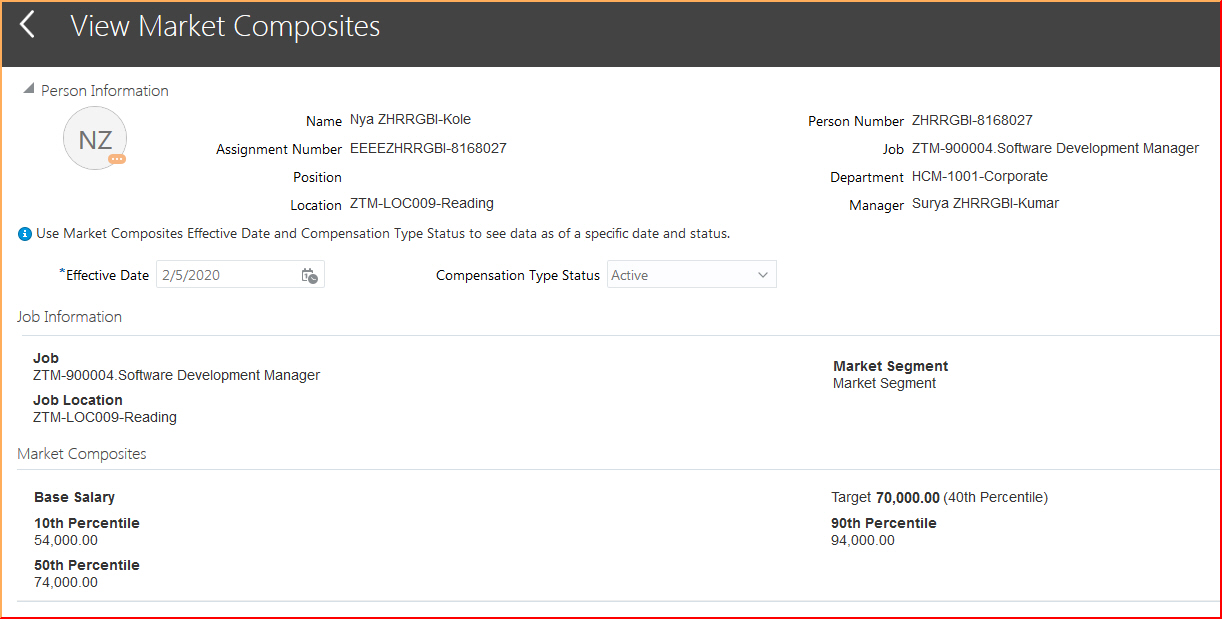Click into the Effective Date field
Image resolution: width=1222 pixels, height=619 pixels.
(226, 275)
